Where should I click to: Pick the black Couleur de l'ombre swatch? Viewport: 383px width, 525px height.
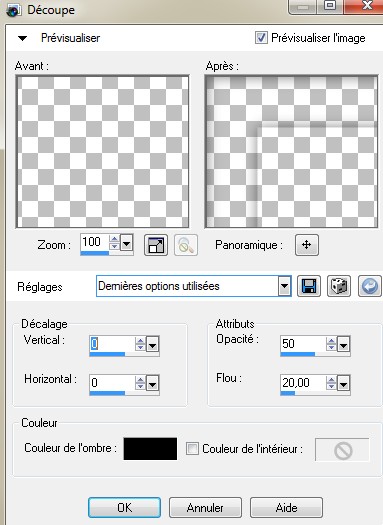coord(150,449)
